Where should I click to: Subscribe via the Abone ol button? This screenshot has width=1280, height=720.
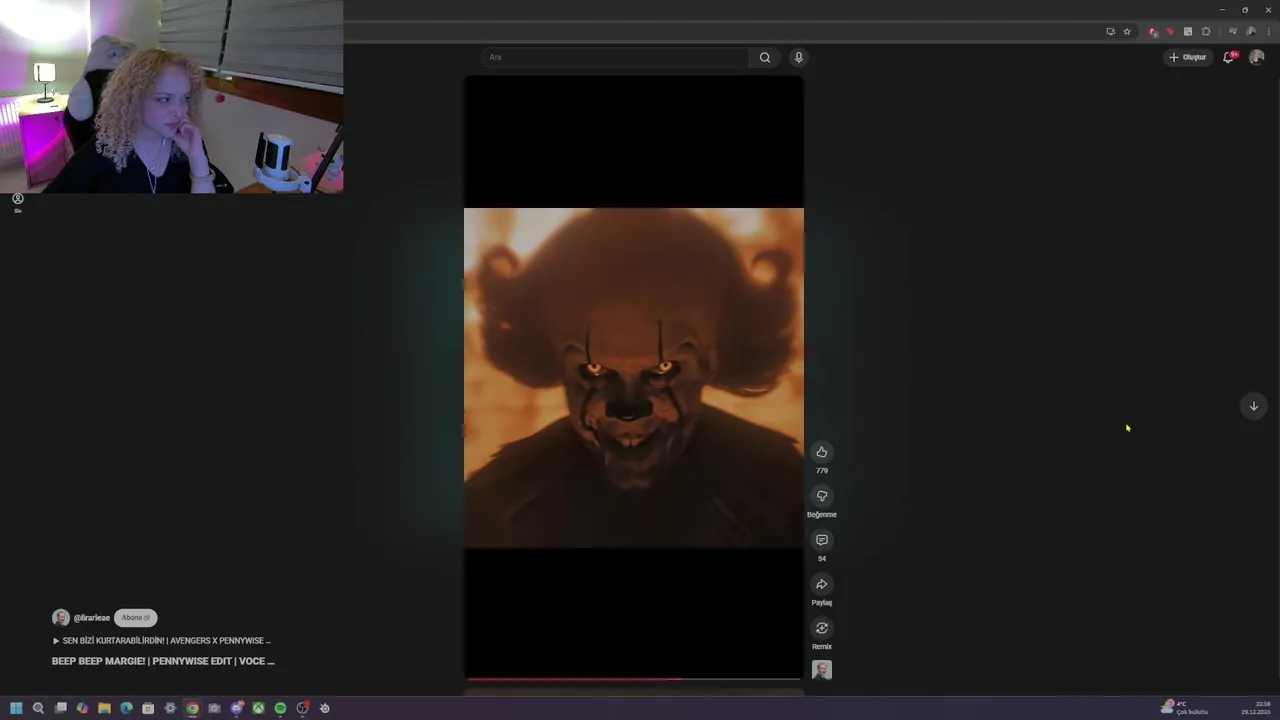pyautogui.click(x=135, y=618)
